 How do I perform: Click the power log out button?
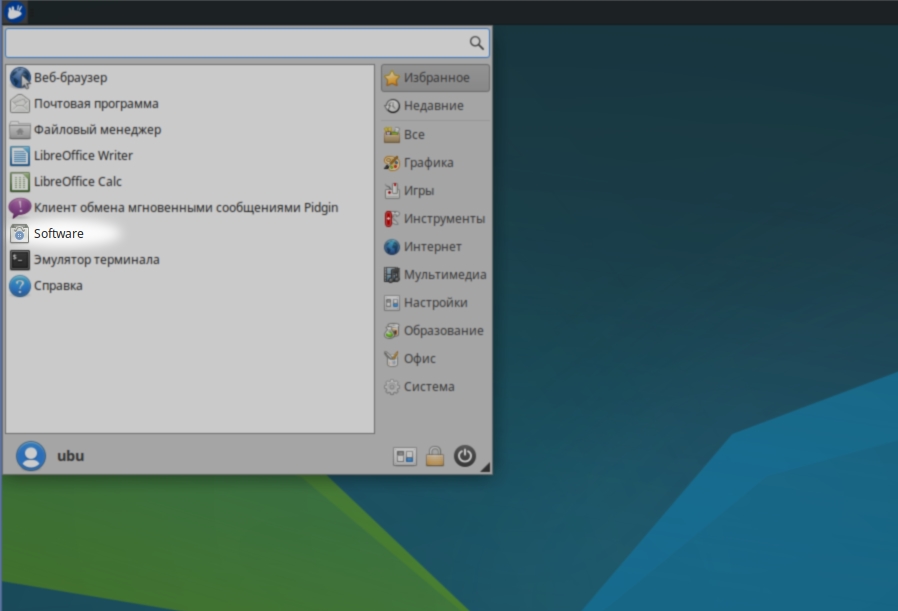465,456
